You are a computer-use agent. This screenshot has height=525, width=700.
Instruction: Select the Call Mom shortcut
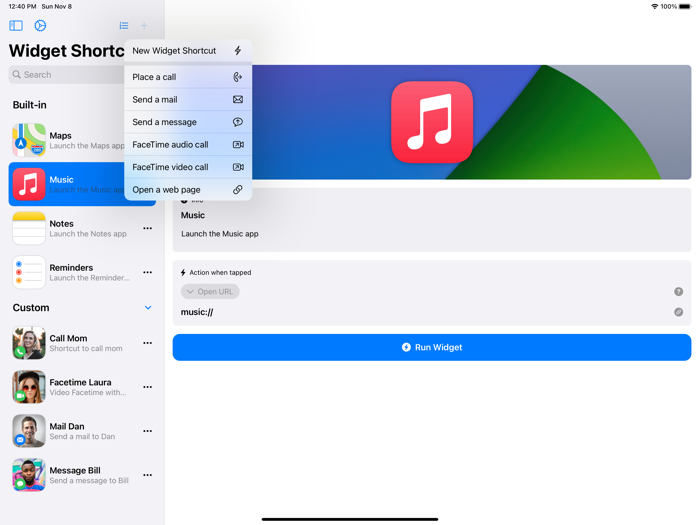[x=82, y=343]
